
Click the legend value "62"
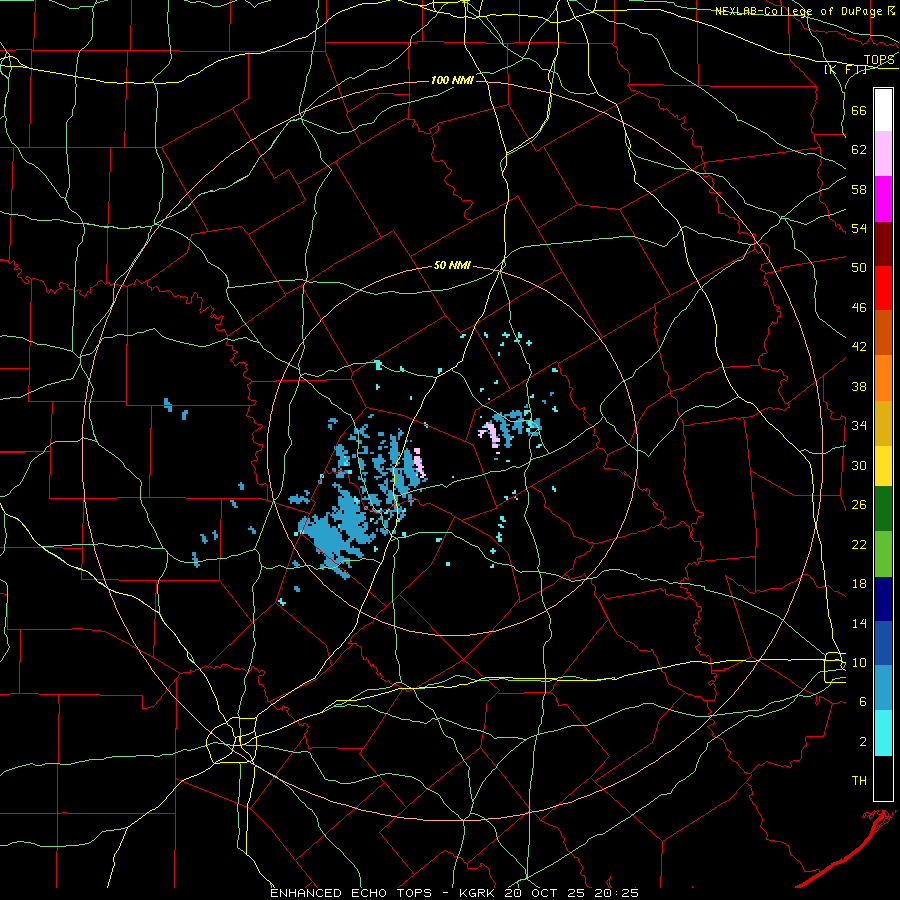click(x=859, y=150)
